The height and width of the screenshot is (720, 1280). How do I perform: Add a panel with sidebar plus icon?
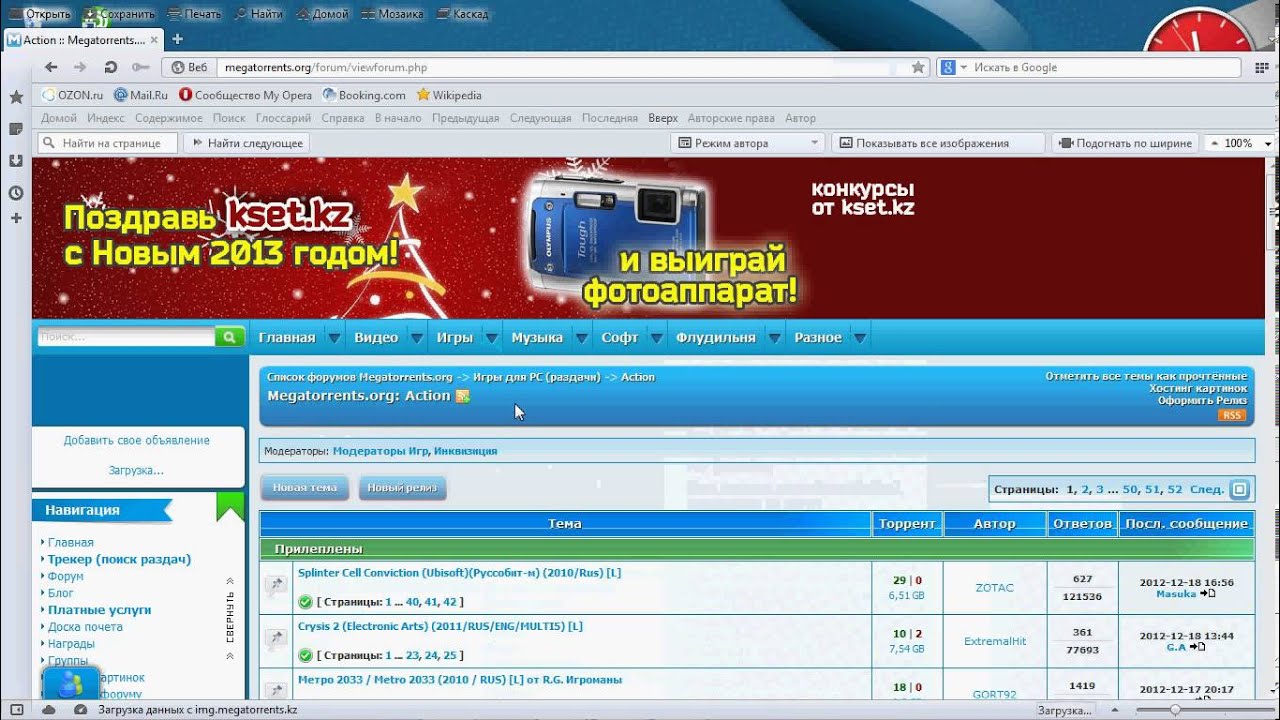(16, 218)
